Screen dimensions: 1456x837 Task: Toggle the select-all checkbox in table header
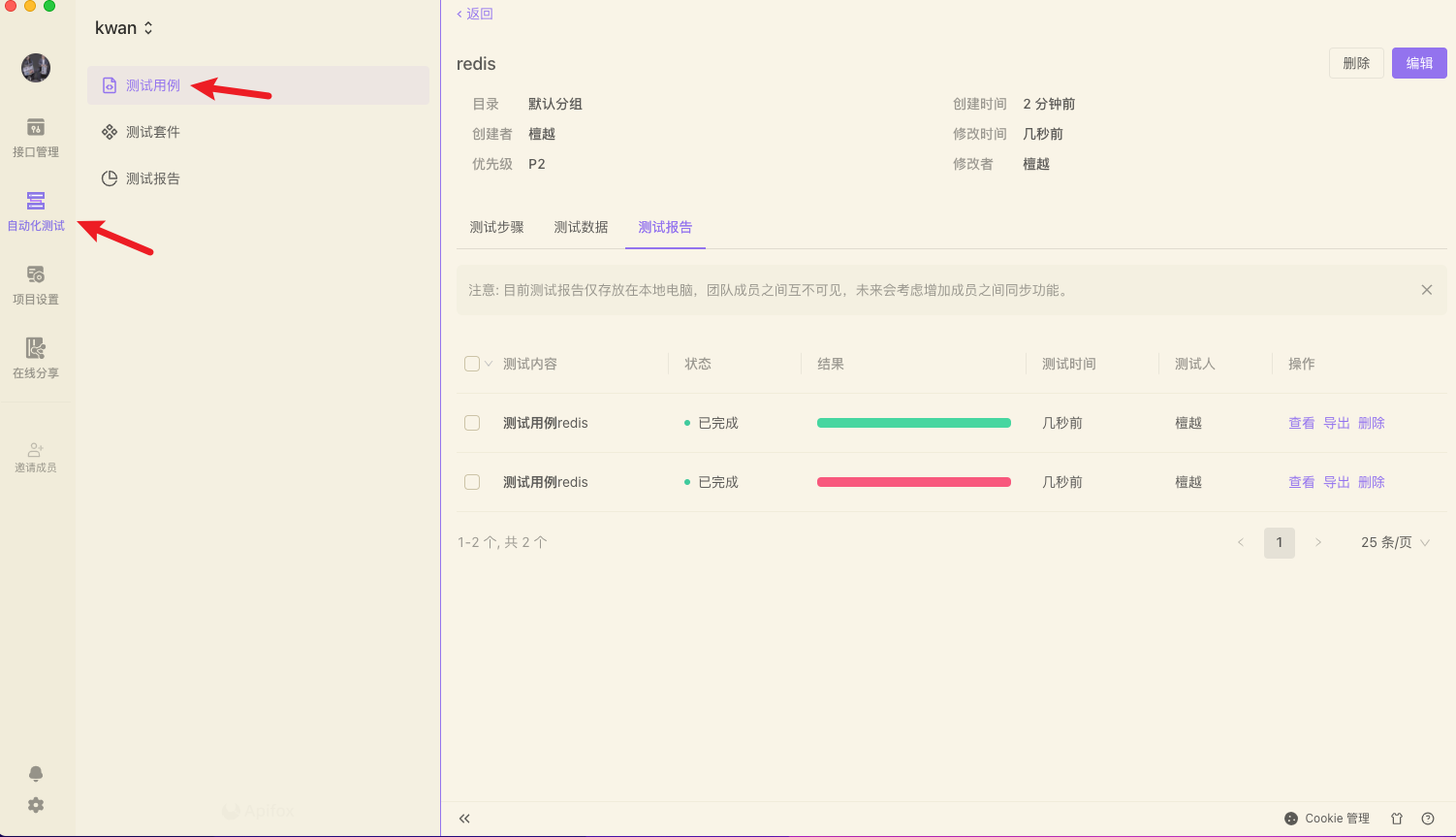tap(472, 364)
